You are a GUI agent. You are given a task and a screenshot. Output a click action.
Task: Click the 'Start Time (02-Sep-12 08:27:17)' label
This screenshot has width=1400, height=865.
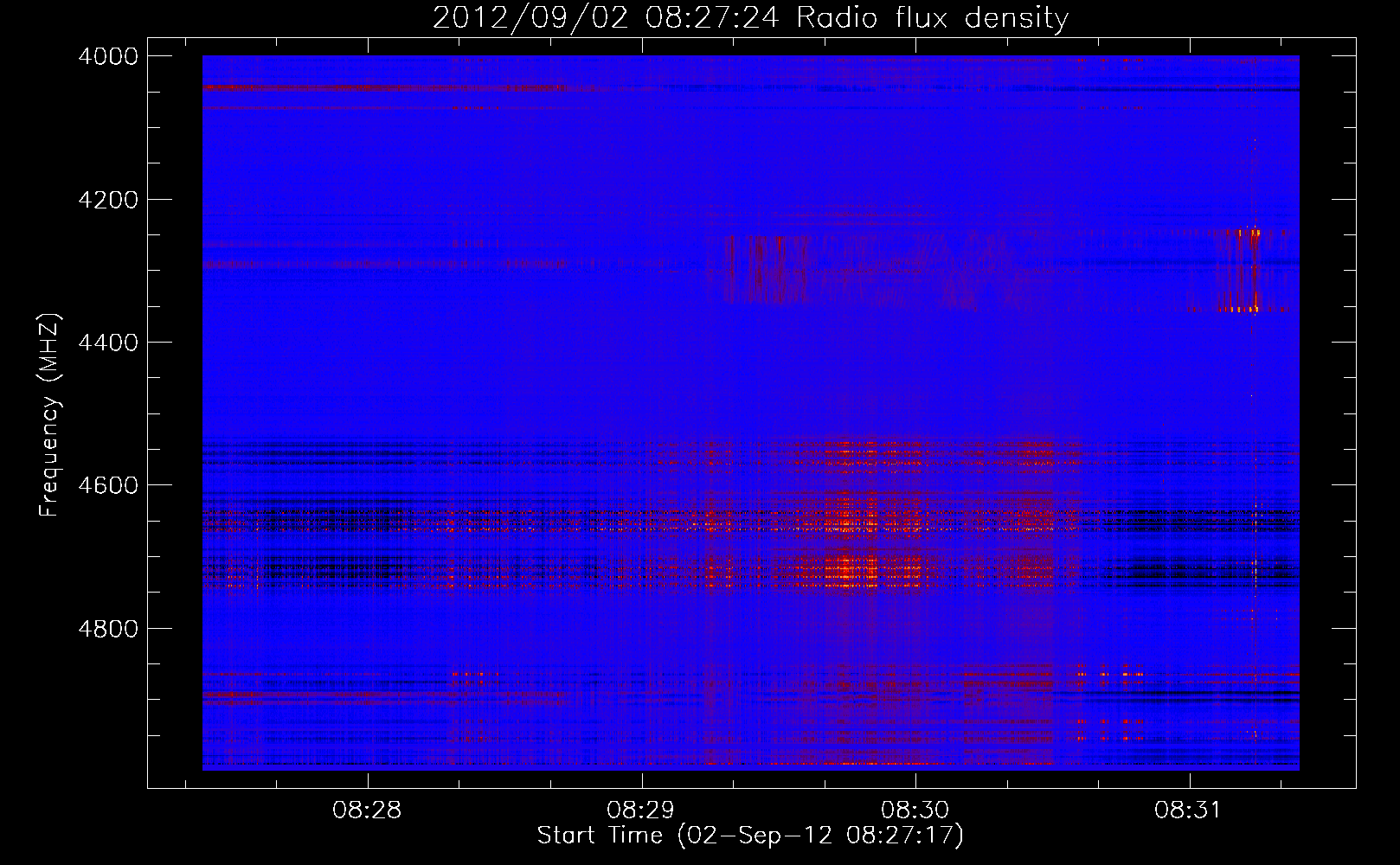[x=750, y=836]
